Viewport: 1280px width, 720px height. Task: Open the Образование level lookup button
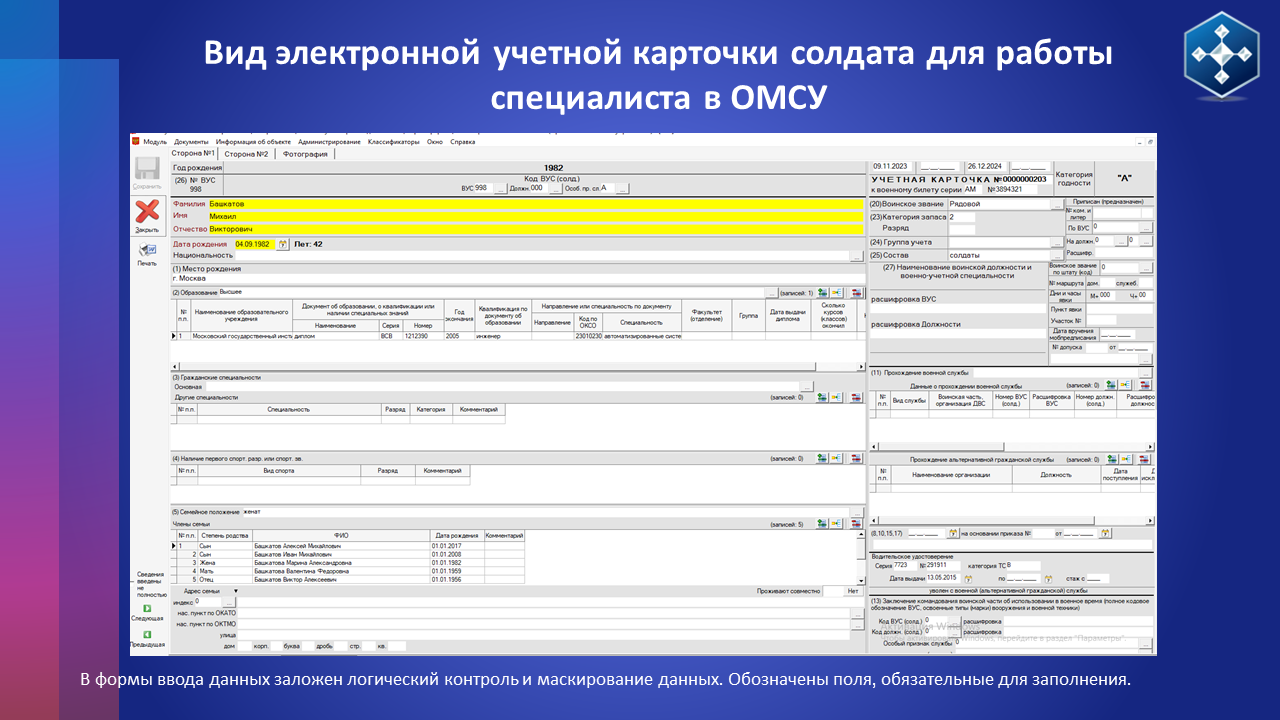(771, 292)
